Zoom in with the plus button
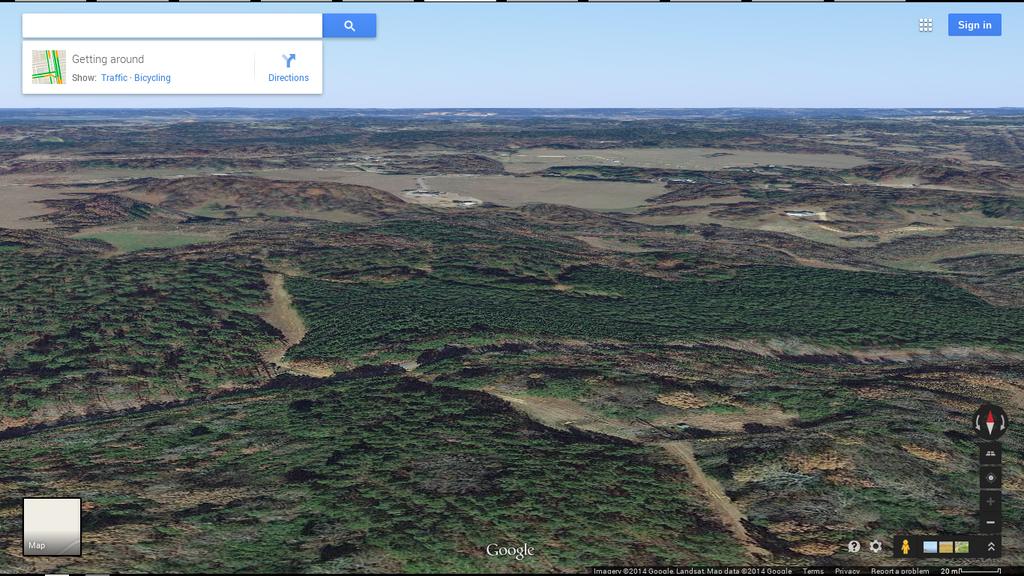 click(x=990, y=500)
